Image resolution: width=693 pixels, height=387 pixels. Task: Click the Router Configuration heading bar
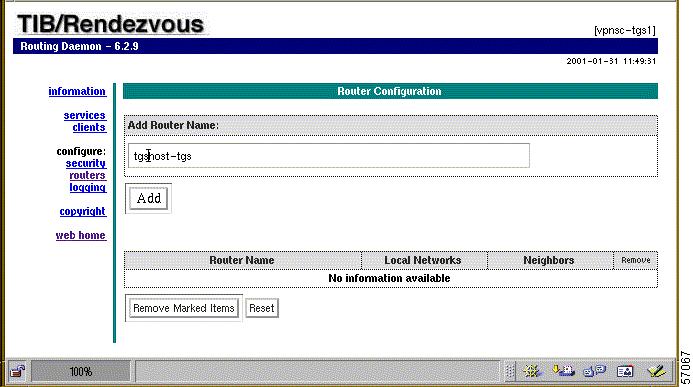click(x=390, y=91)
